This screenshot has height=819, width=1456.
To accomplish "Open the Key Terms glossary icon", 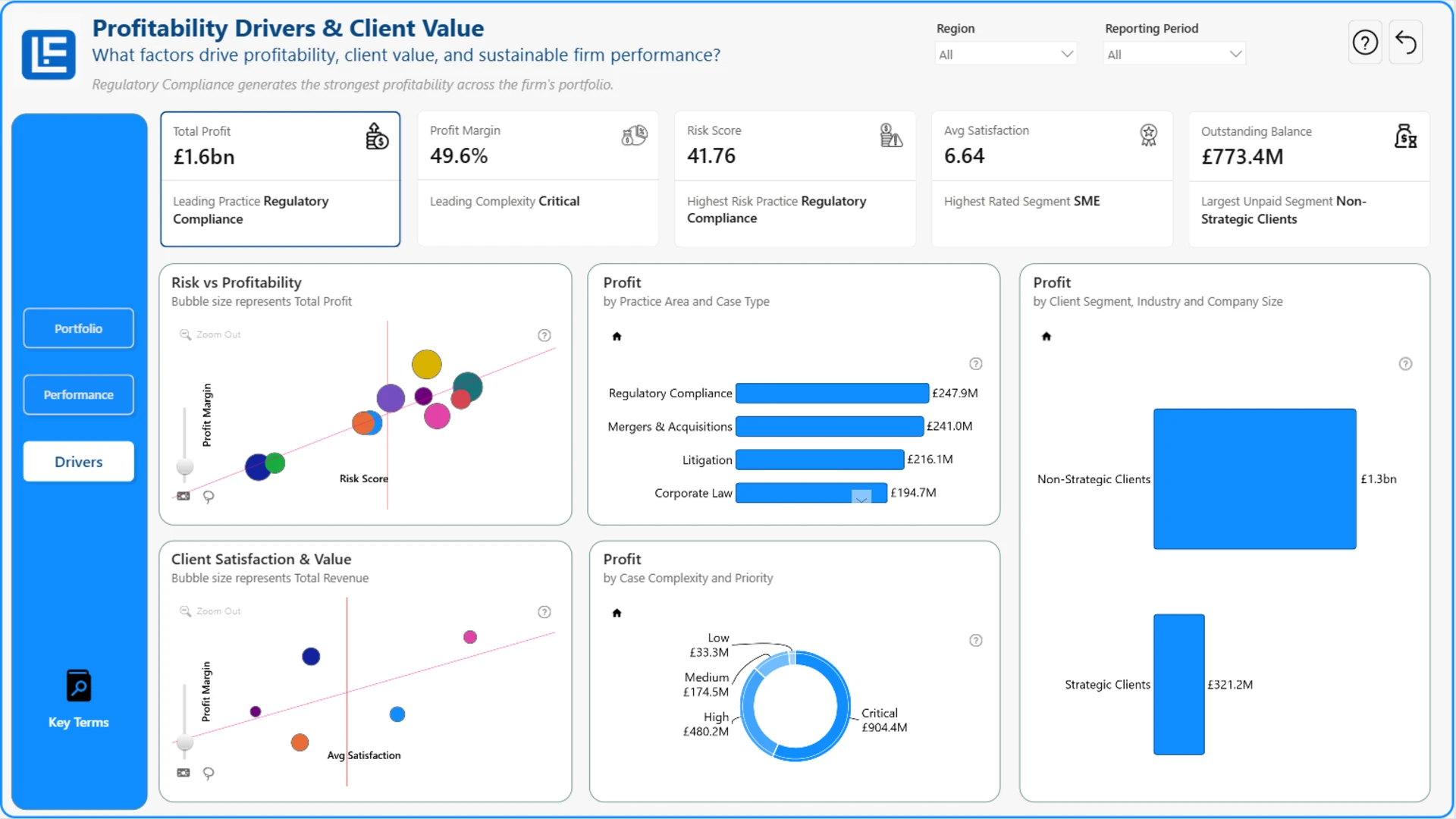I will pyautogui.click(x=79, y=686).
